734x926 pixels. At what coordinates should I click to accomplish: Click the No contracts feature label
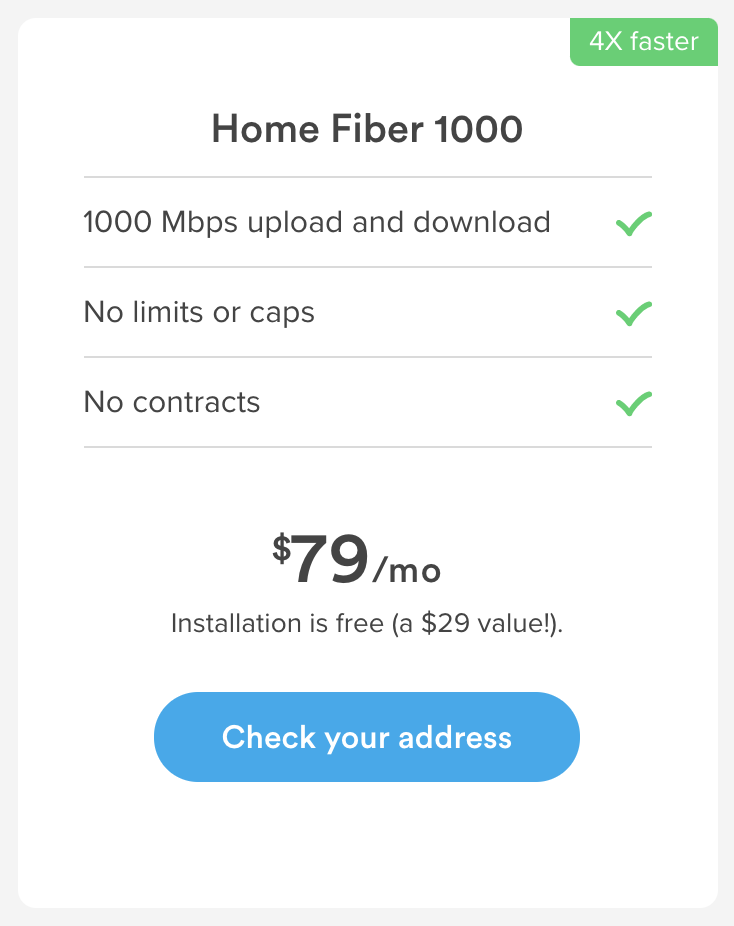pyautogui.click(x=172, y=402)
